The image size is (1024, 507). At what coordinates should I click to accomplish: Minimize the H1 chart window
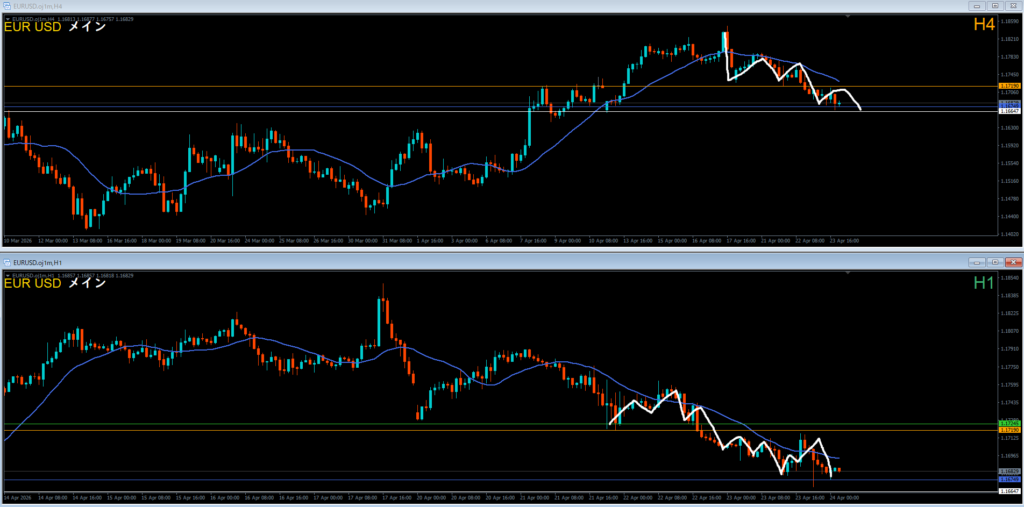click(x=977, y=261)
